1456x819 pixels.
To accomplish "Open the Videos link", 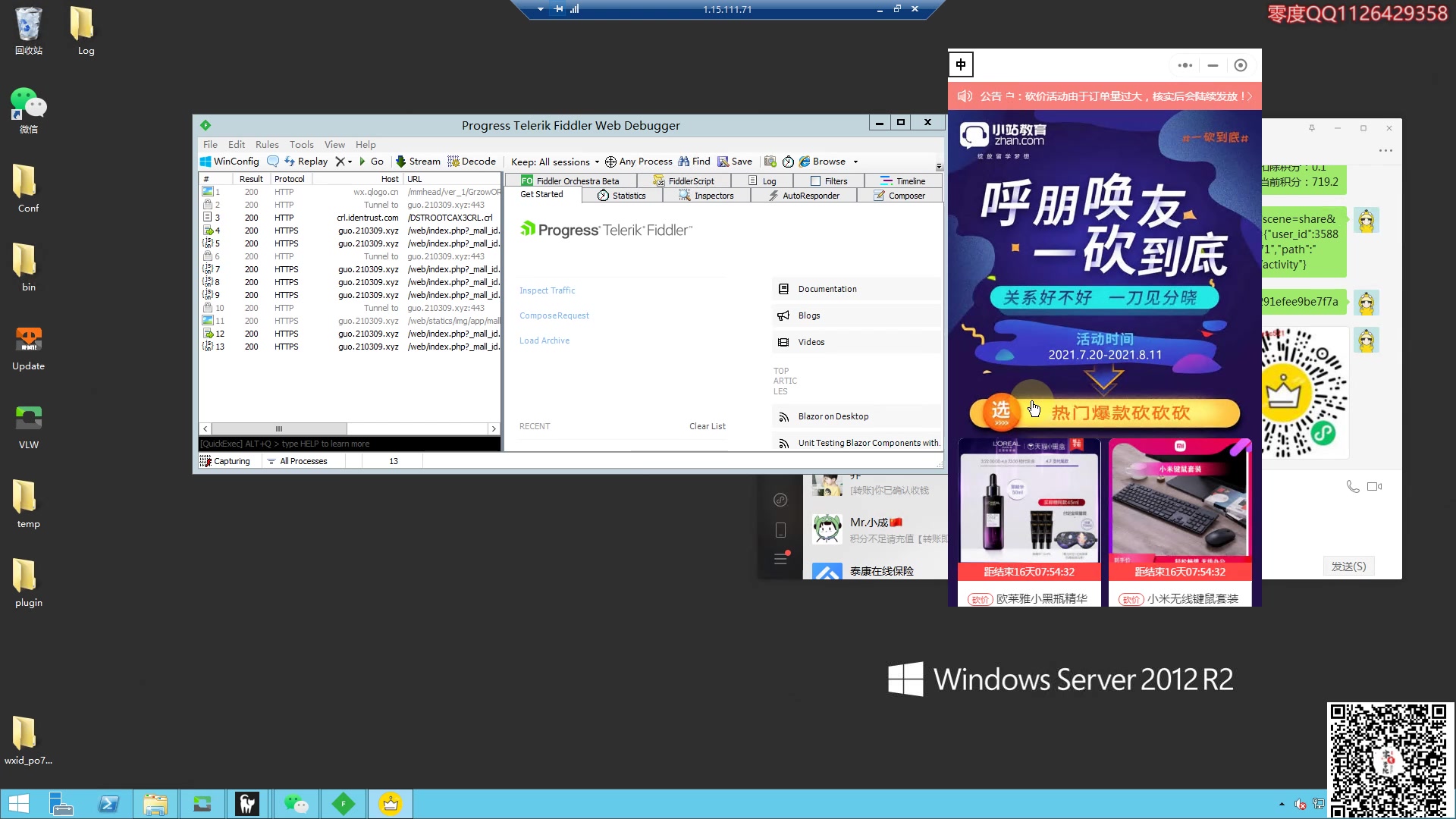I will (x=856, y=342).
